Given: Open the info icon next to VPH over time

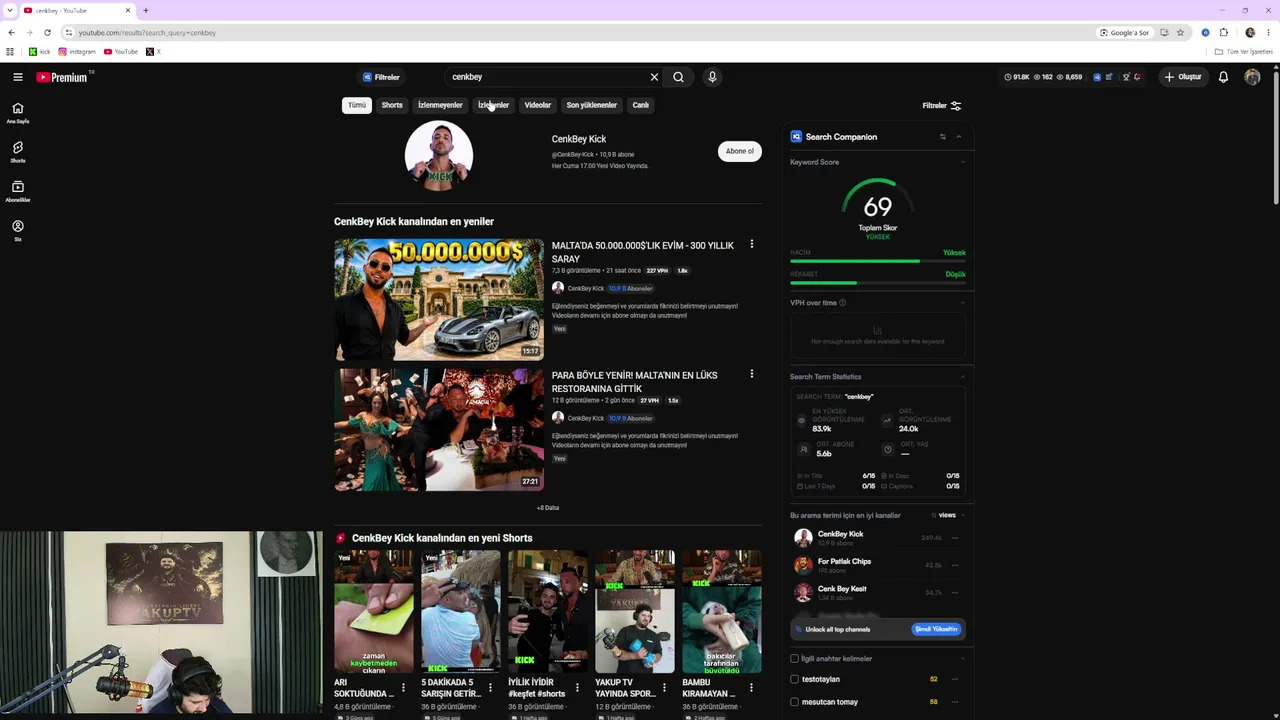Looking at the screenshot, I should (842, 303).
